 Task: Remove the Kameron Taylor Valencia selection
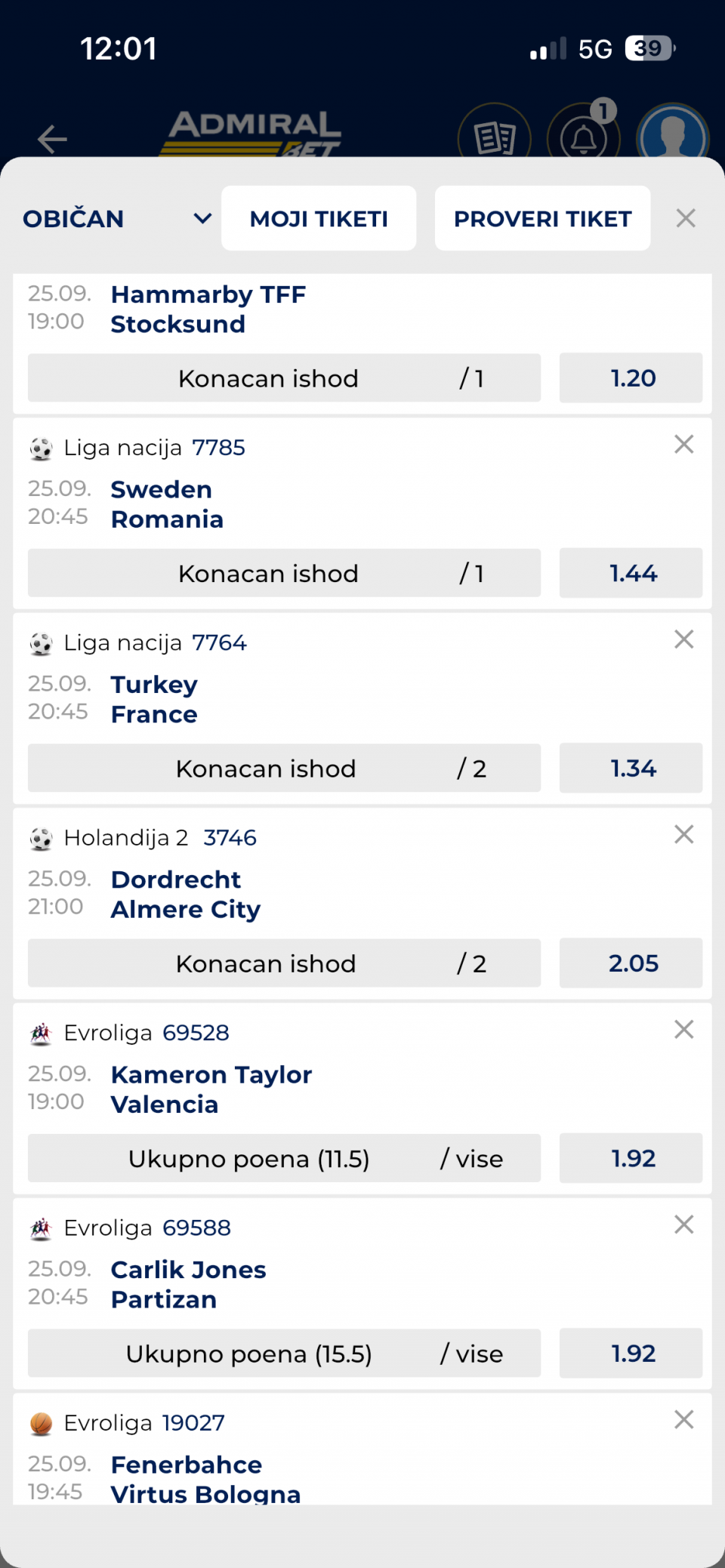683,1029
